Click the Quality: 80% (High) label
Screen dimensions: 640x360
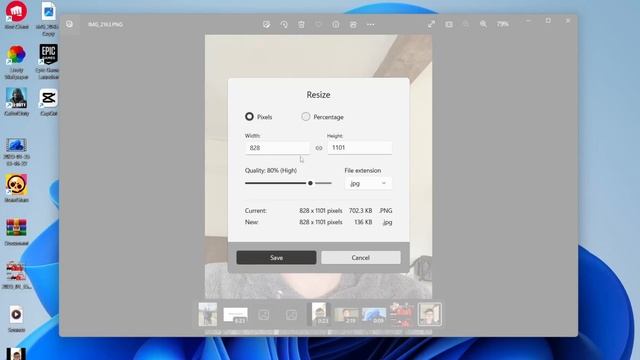tap(271, 171)
